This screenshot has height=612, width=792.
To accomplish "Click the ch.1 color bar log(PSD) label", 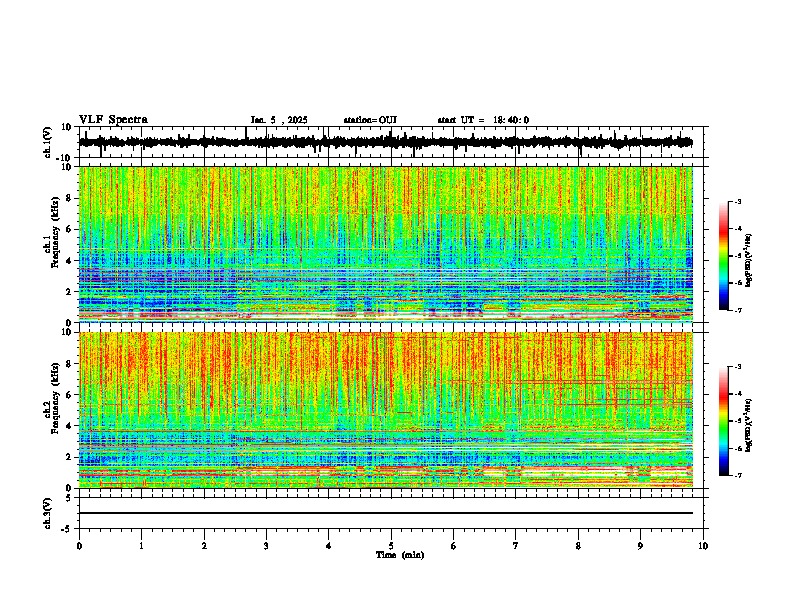I will coord(748,260).
